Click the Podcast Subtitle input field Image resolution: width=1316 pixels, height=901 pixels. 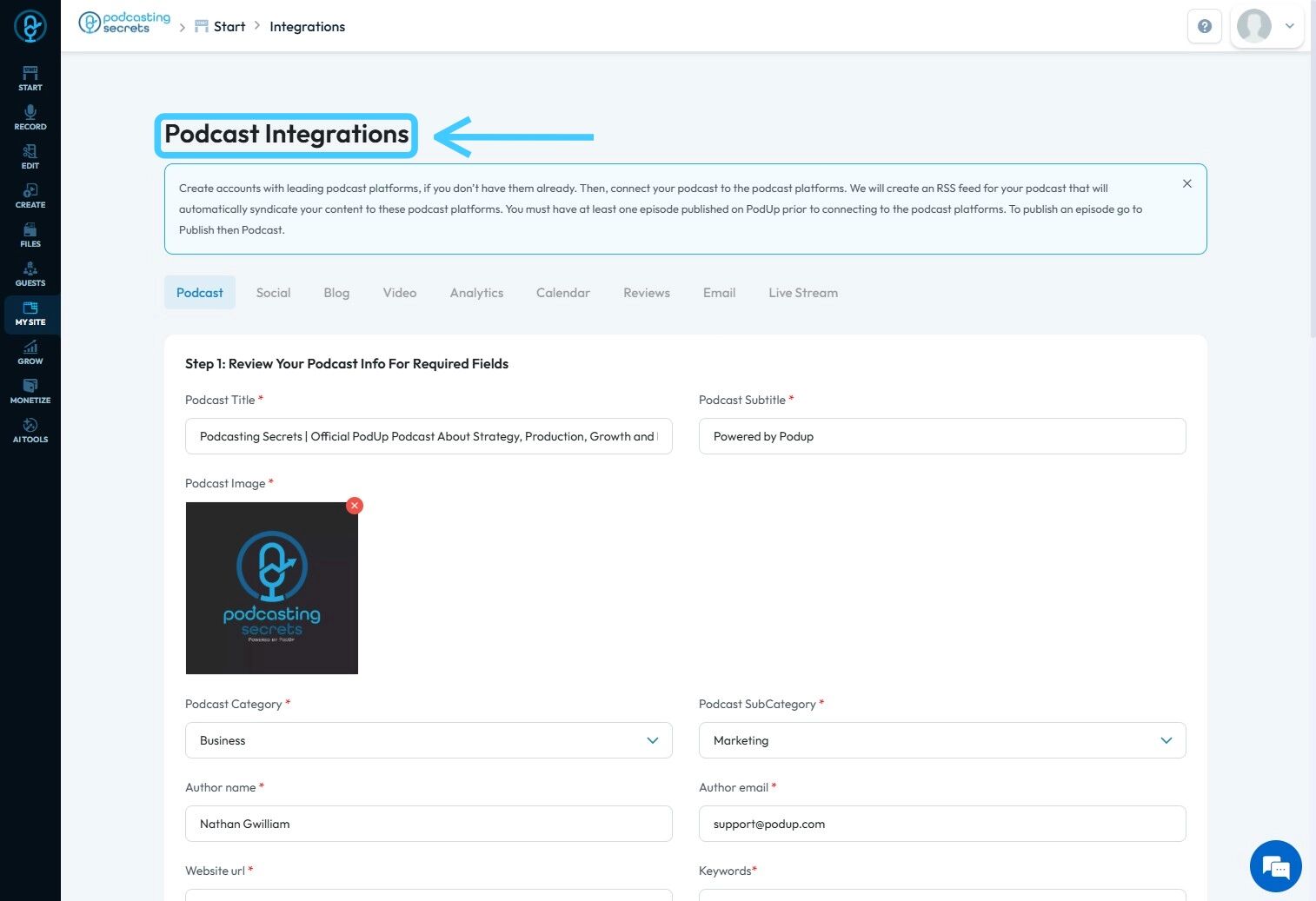[942, 436]
